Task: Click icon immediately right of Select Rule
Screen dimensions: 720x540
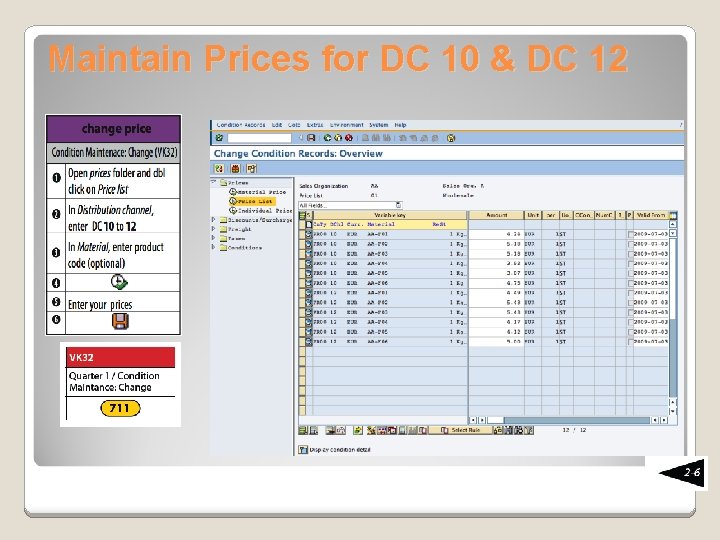Action: (498, 430)
